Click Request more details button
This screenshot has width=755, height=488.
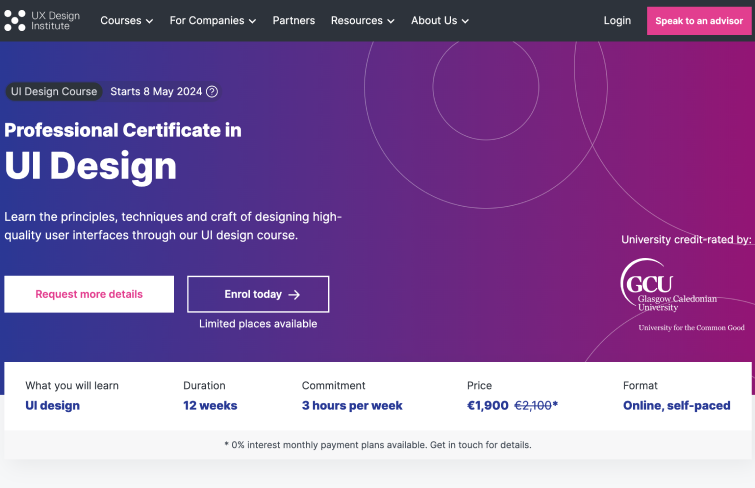pos(89,295)
